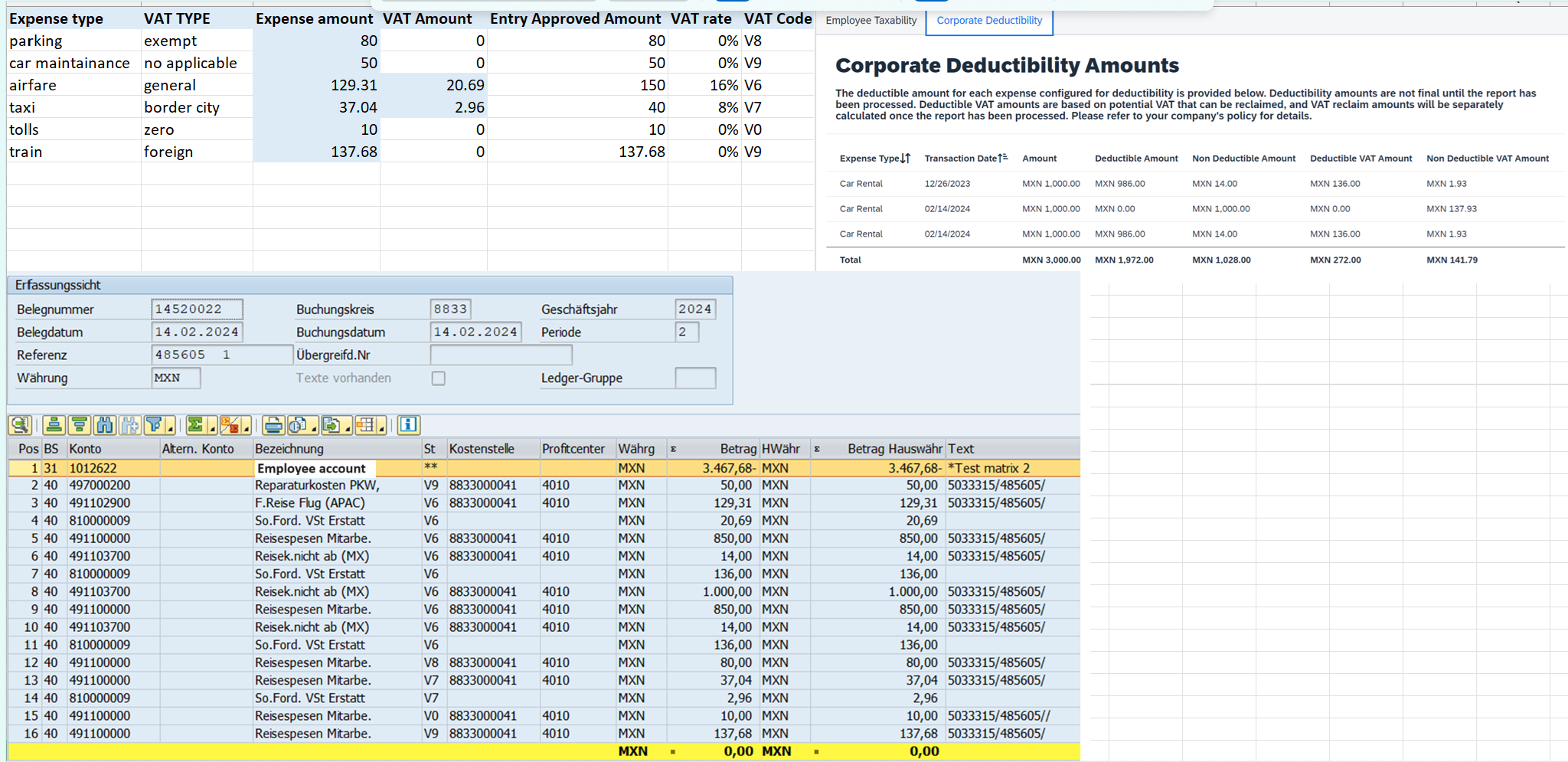Click the Choose Layout grid icon
The width and height of the screenshot is (1568, 762).
(366, 425)
